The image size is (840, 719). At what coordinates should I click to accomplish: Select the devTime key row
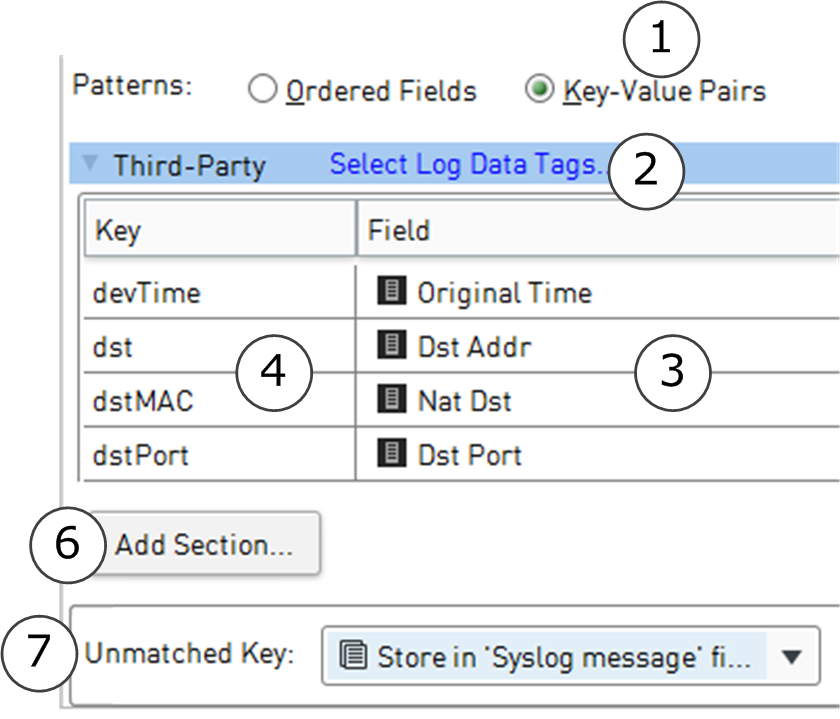pyautogui.click(x=147, y=293)
